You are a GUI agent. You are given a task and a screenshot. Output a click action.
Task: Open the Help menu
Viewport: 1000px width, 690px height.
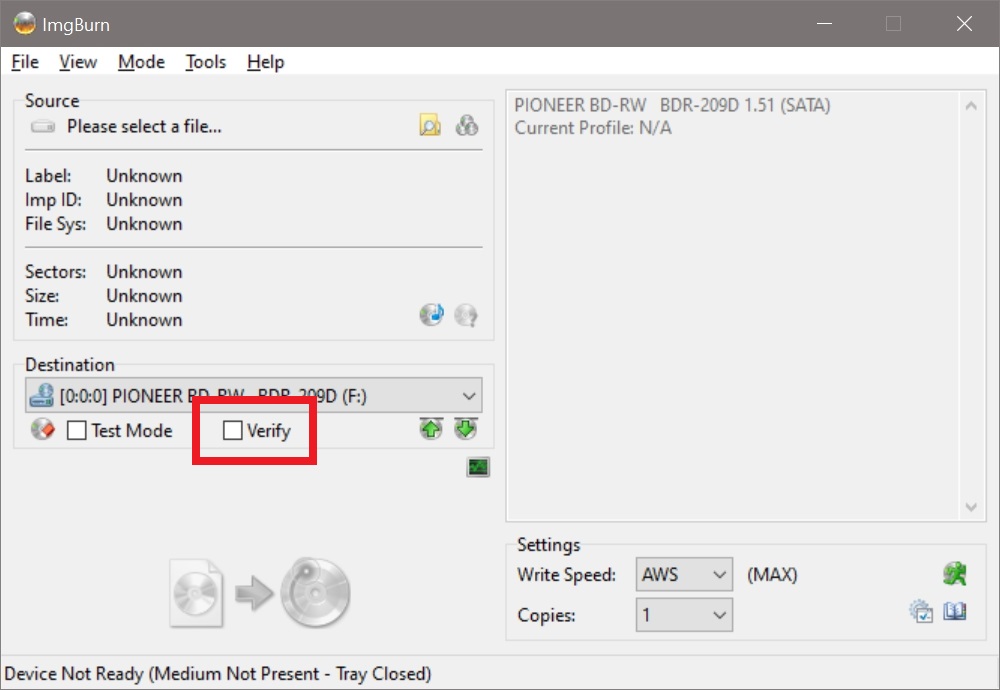pos(265,62)
